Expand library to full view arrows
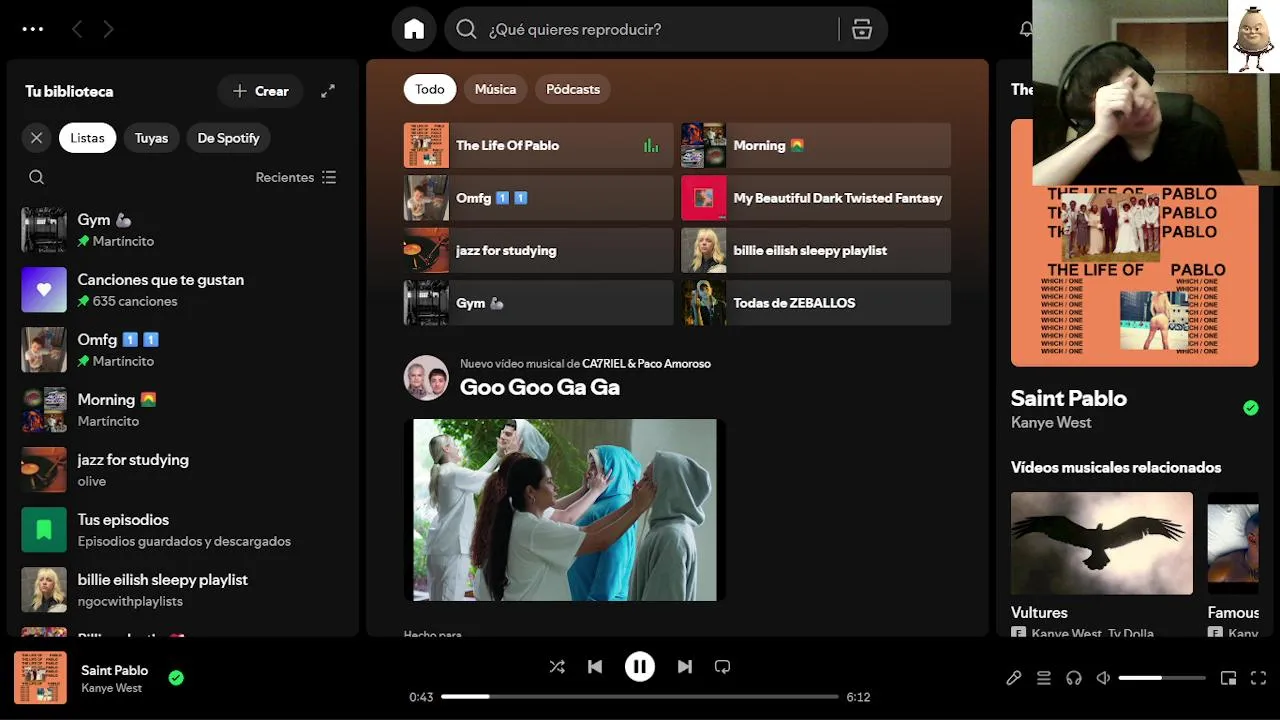The width and height of the screenshot is (1280, 720). tap(328, 91)
